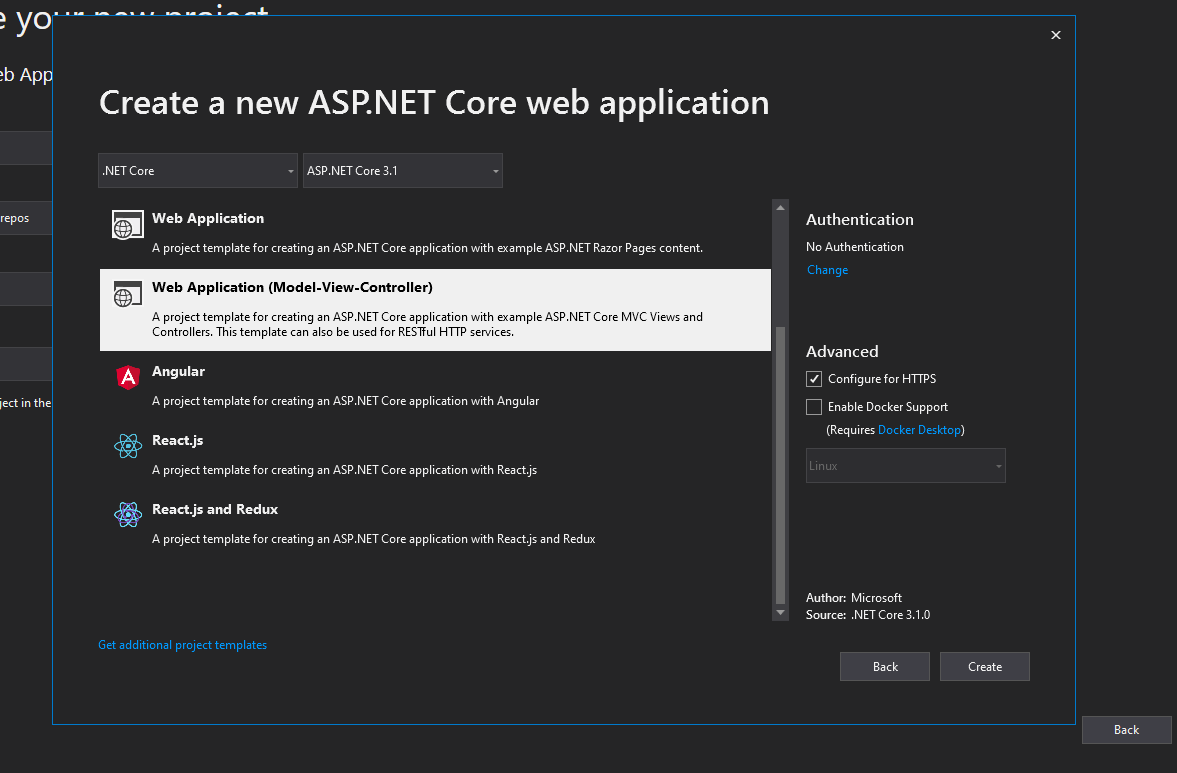This screenshot has height=773, width=1177.
Task: Click the Web Application template globe icon
Action: (127, 224)
